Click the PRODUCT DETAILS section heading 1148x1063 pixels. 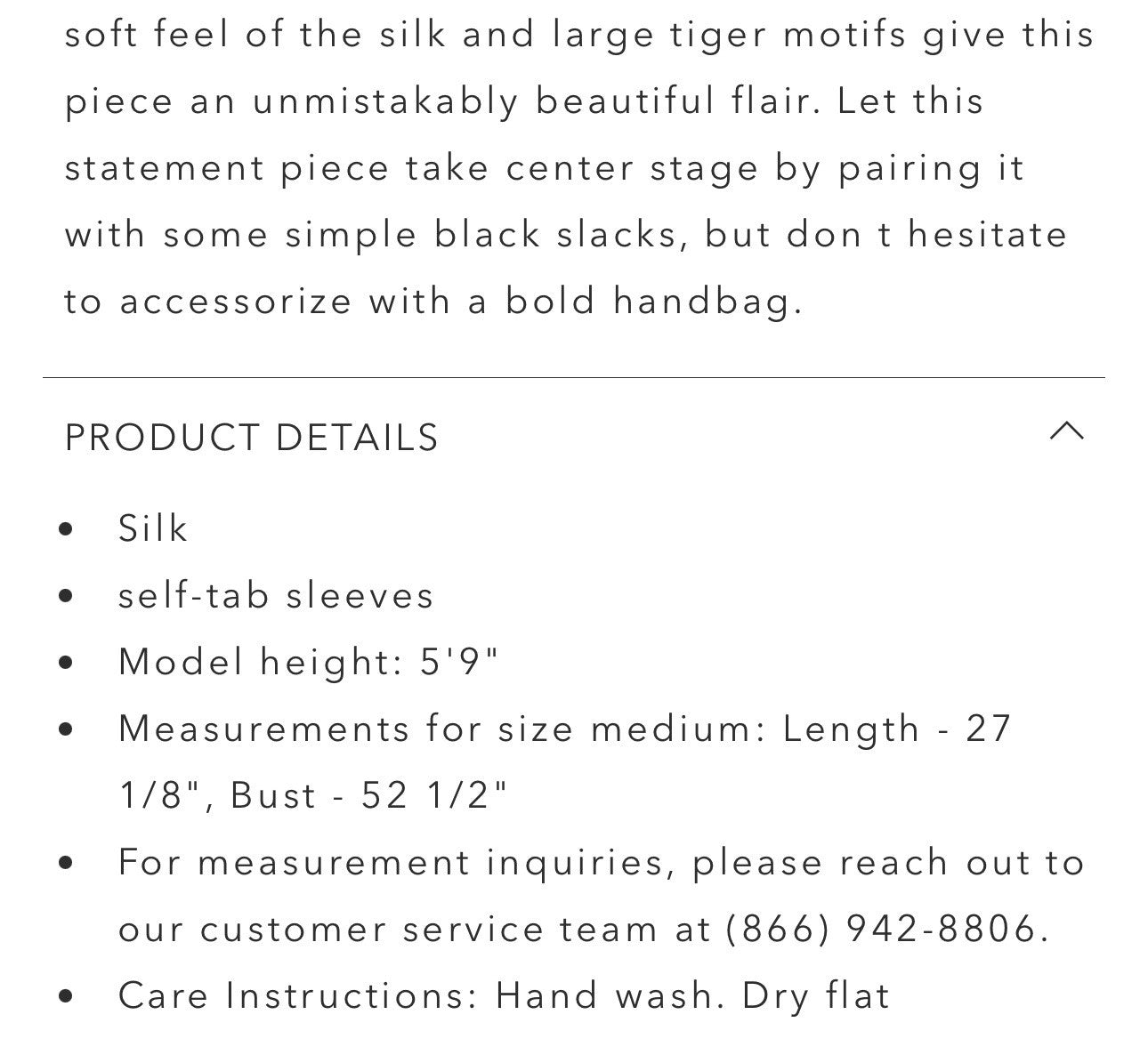(x=252, y=438)
